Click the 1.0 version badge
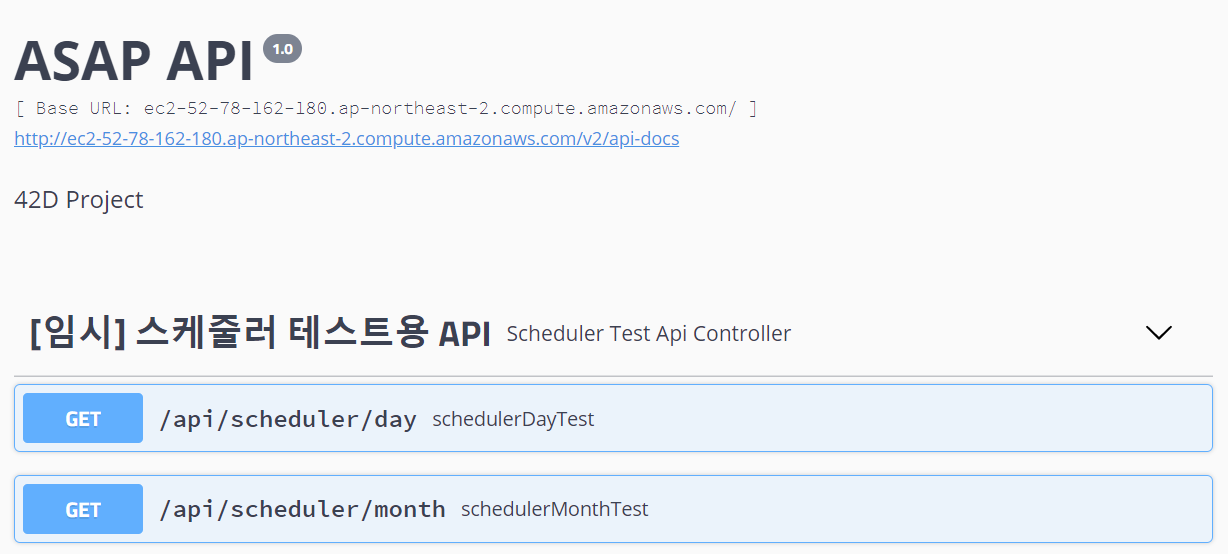Screen dimensions: 1228x554 click(282, 48)
